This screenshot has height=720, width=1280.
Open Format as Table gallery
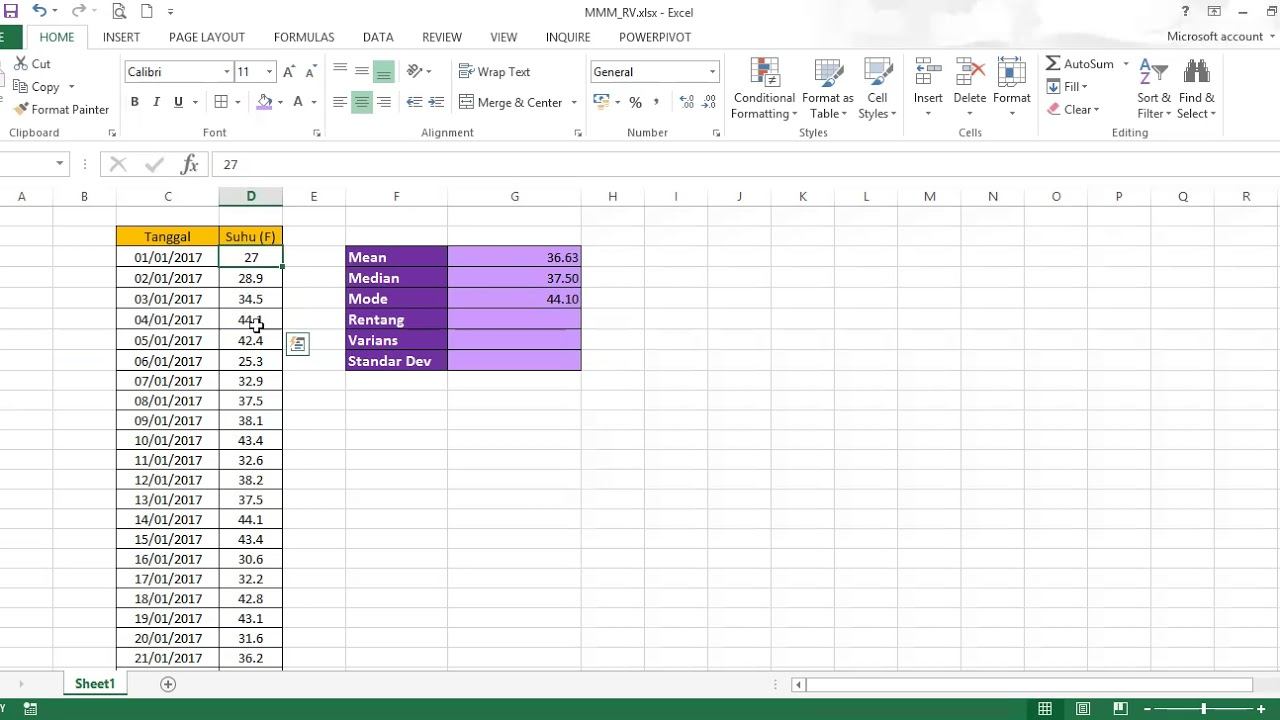click(x=827, y=88)
